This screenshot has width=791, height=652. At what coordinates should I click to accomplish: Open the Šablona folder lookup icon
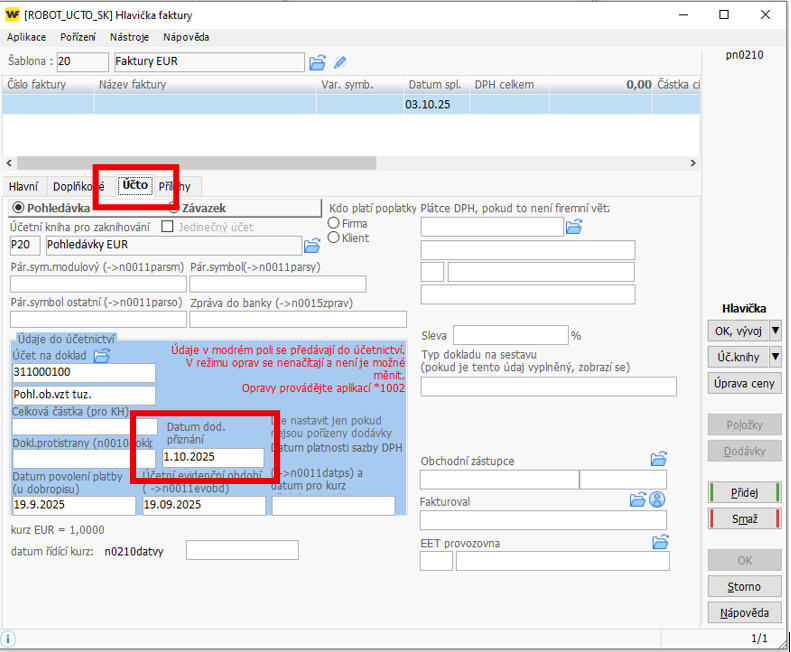(317, 63)
